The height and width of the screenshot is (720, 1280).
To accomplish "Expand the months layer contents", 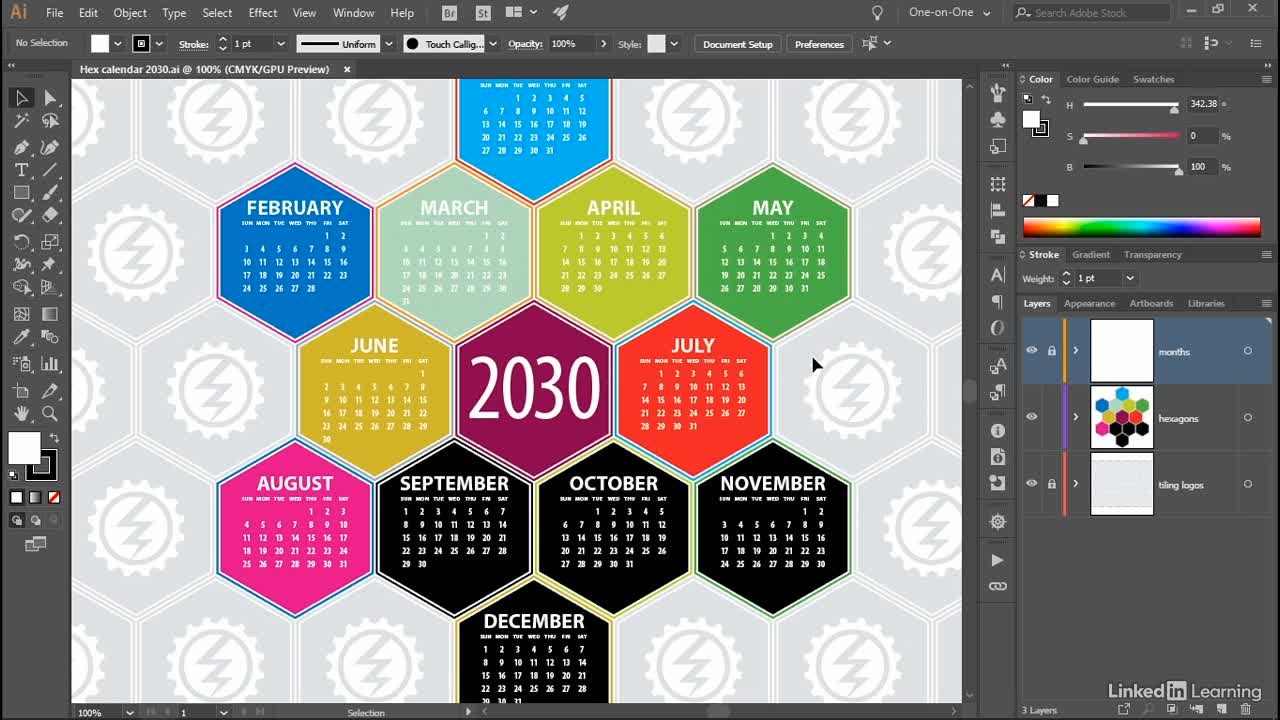I will [1076, 351].
